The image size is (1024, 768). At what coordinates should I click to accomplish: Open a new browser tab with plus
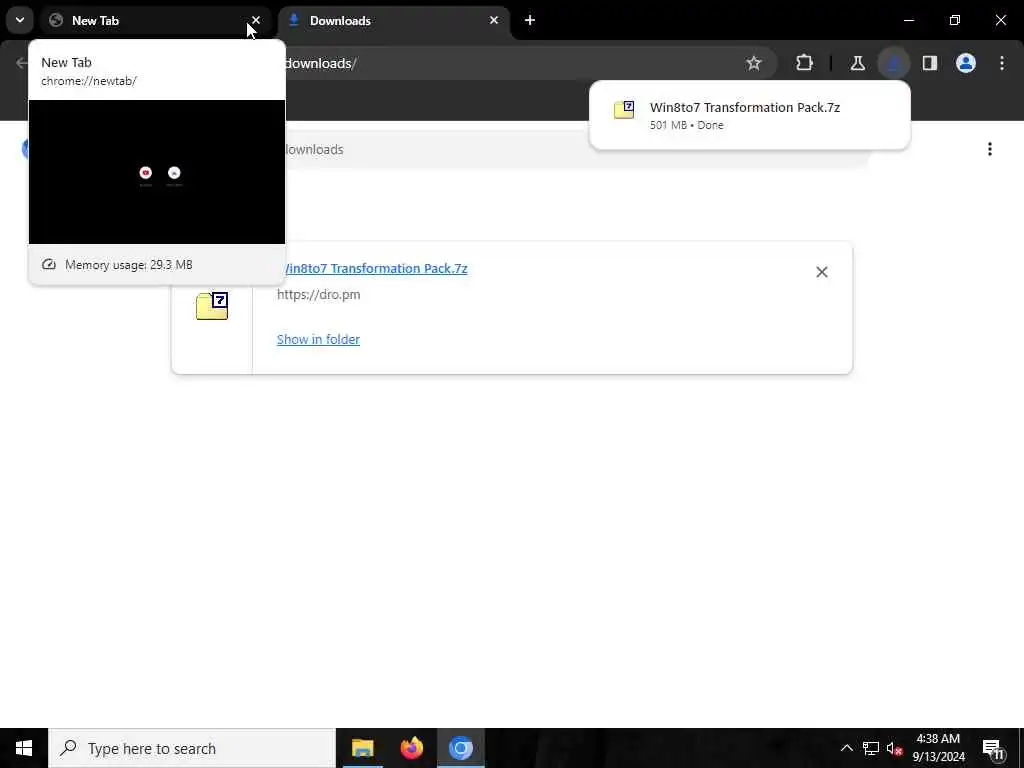pos(530,20)
